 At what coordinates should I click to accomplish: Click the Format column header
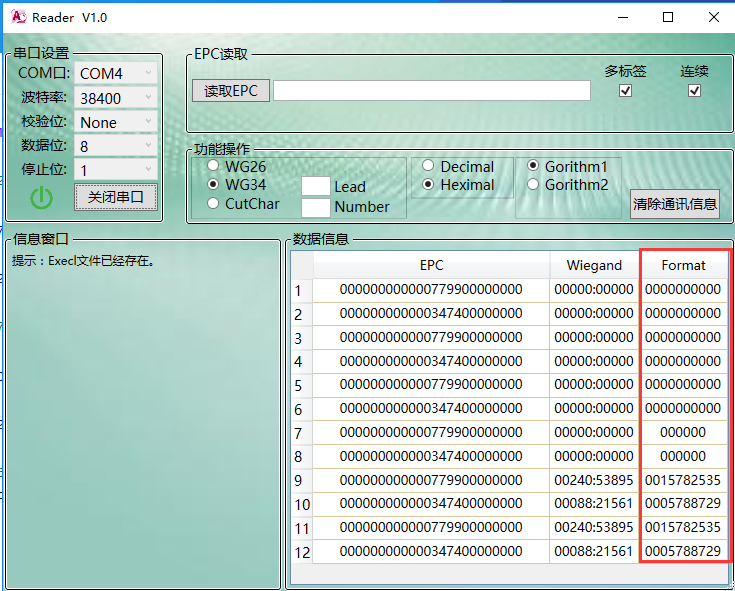click(x=683, y=265)
